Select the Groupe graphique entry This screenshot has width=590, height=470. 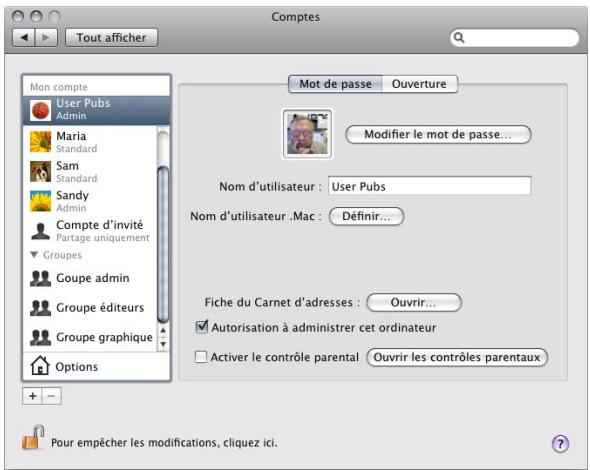pyautogui.click(x=90, y=338)
